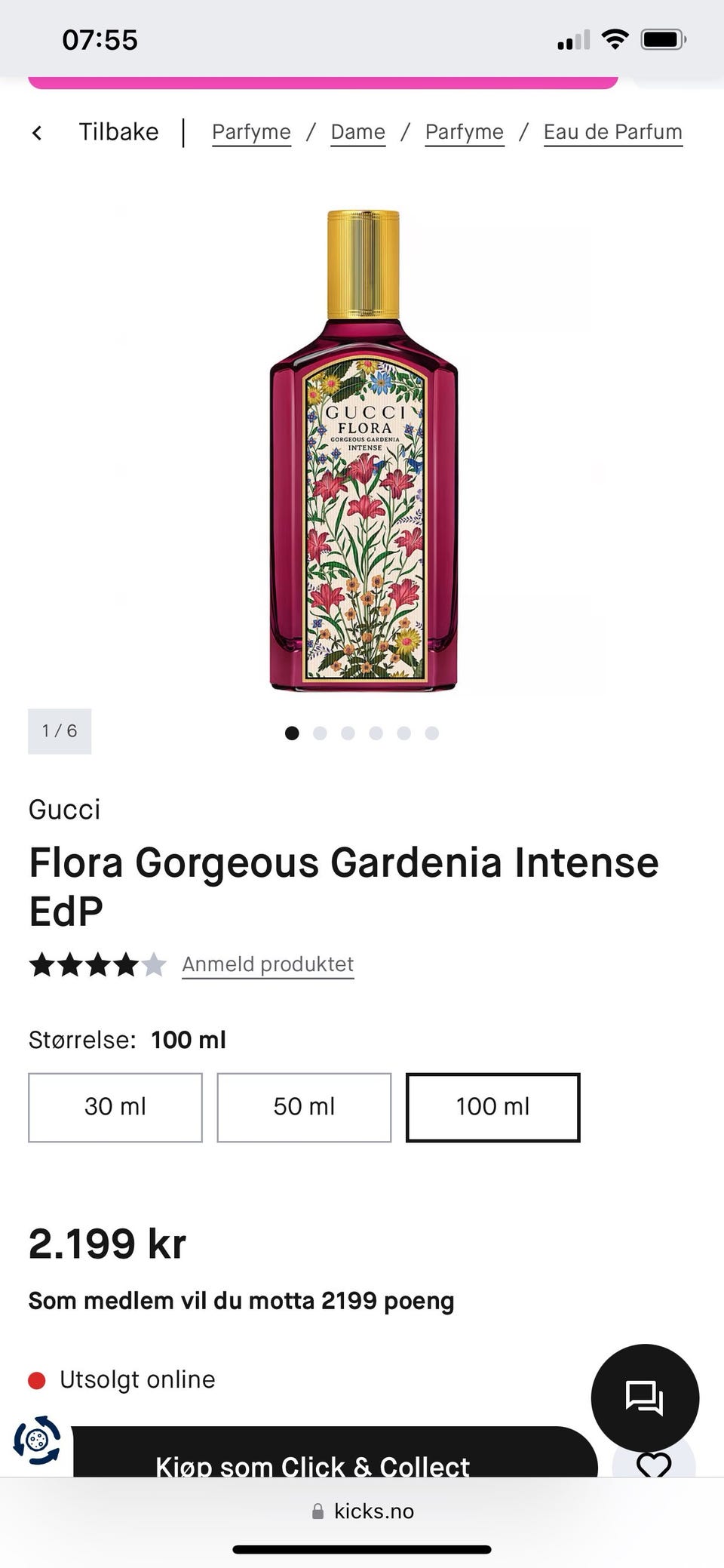Open the chat bubble support icon
724x1568 pixels.
tap(644, 1397)
